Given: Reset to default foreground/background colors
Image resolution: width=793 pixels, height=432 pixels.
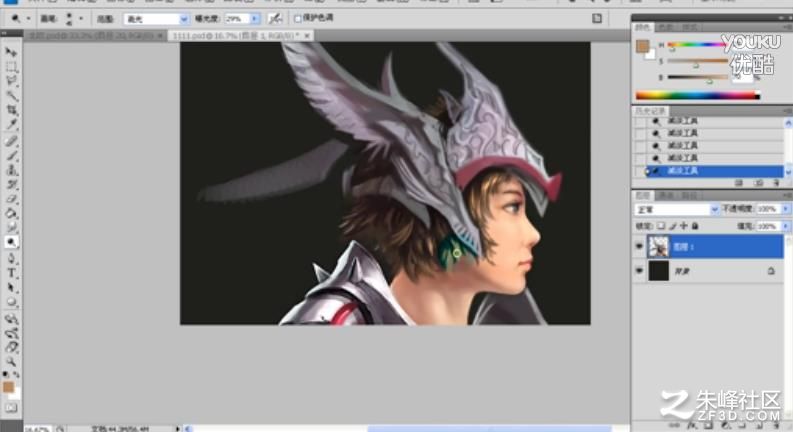Looking at the screenshot, I should point(5,374).
